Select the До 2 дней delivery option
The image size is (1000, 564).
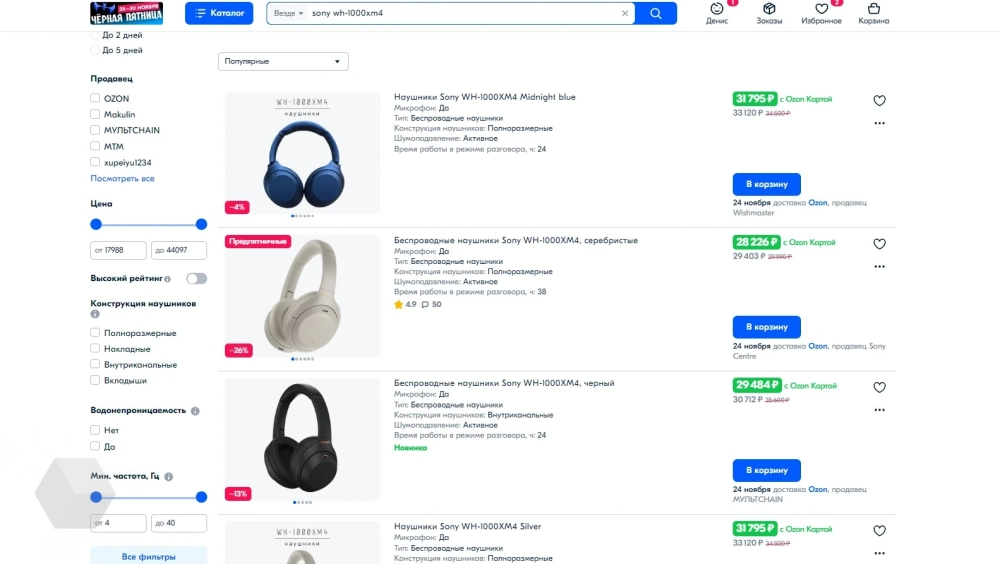95,35
